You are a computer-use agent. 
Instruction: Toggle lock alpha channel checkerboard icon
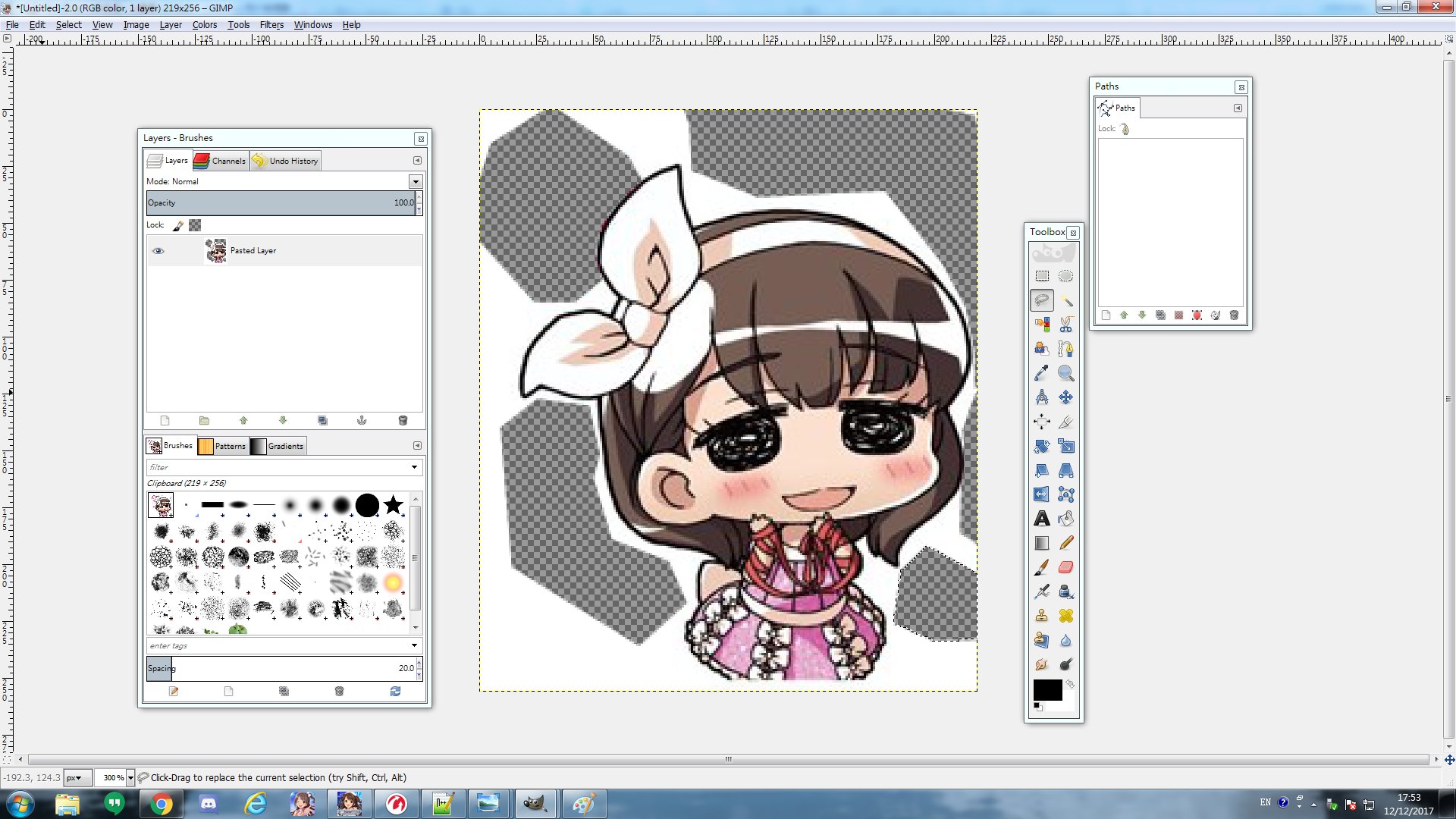click(x=195, y=225)
